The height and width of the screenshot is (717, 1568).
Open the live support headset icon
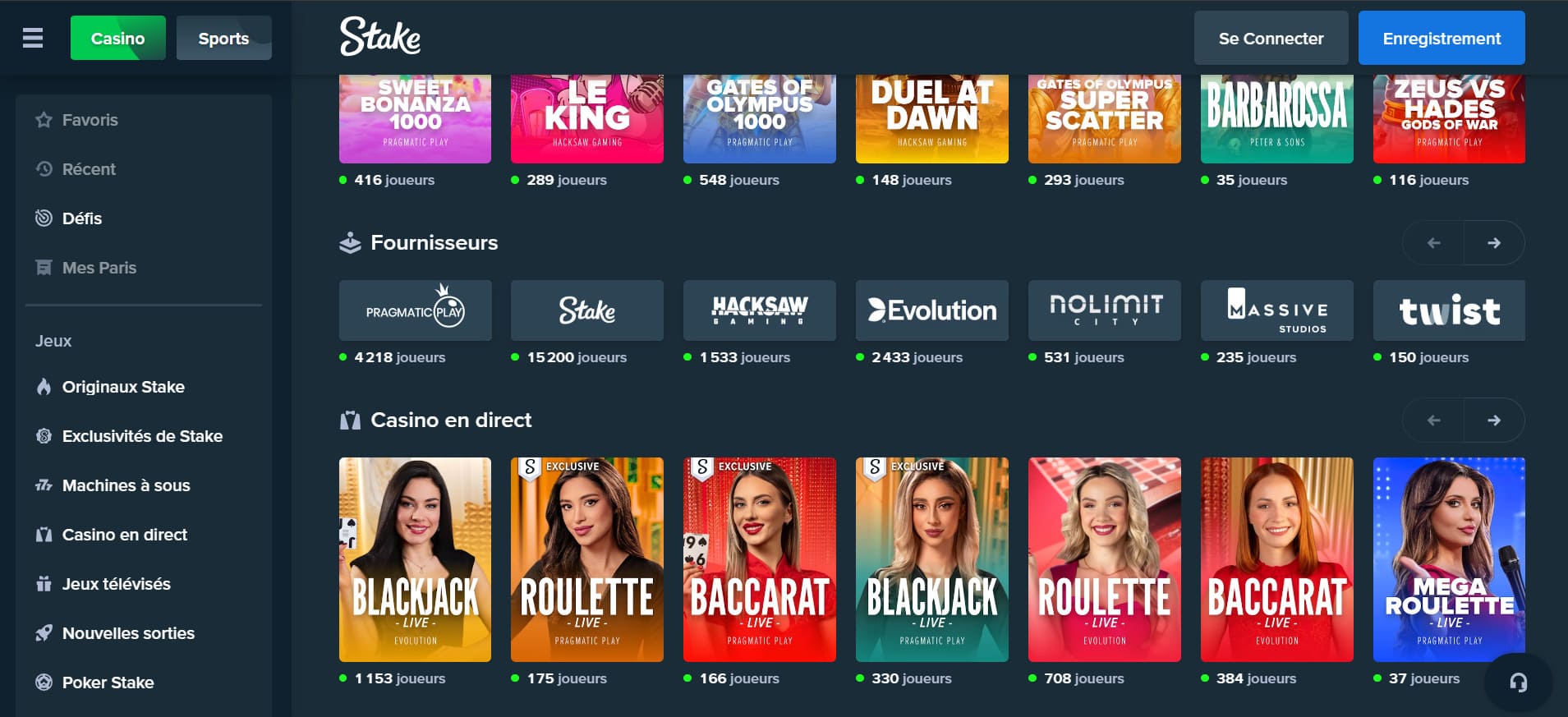[x=1518, y=682]
